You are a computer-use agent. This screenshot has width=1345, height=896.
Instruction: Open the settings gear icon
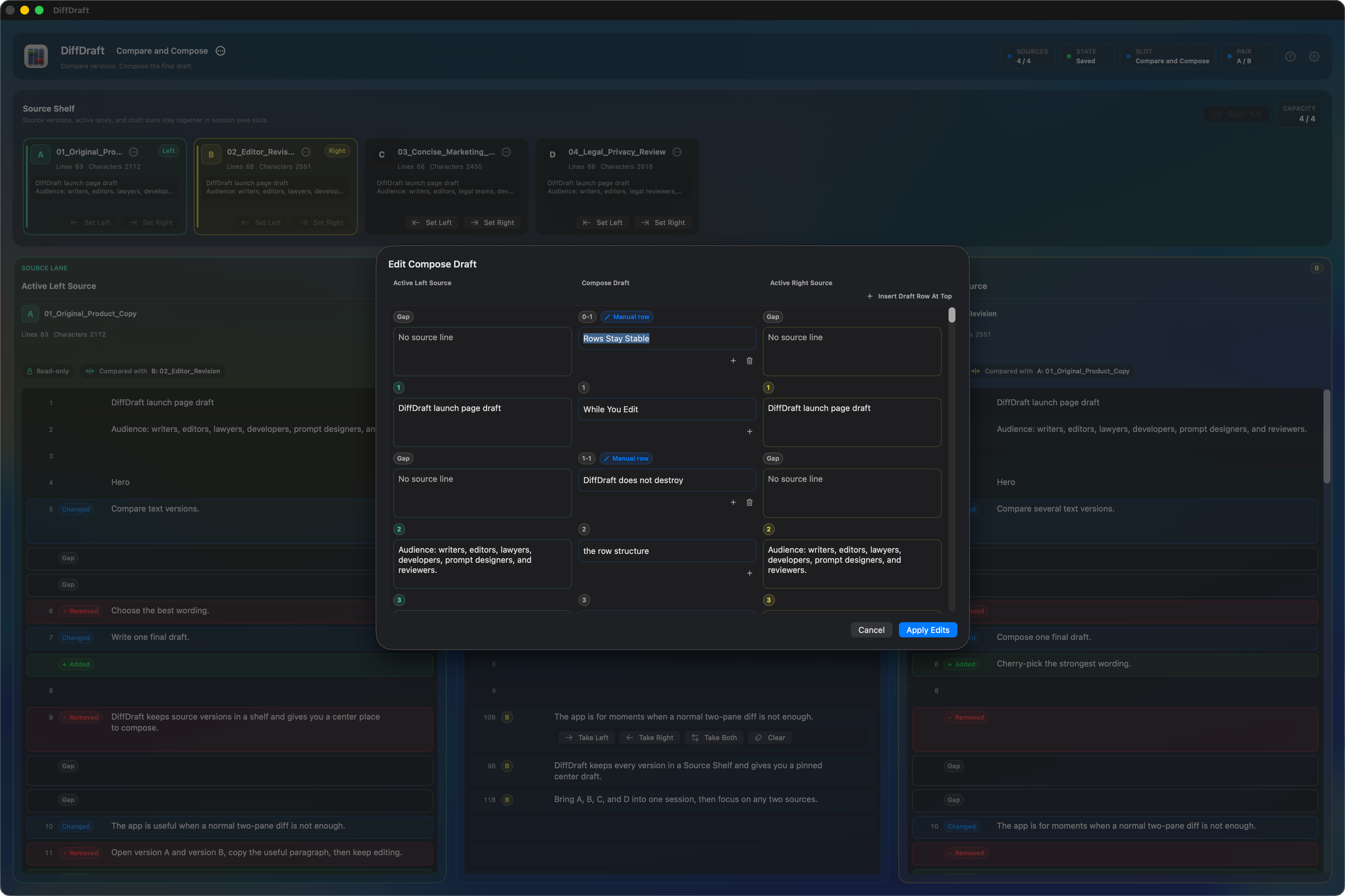(1314, 57)
